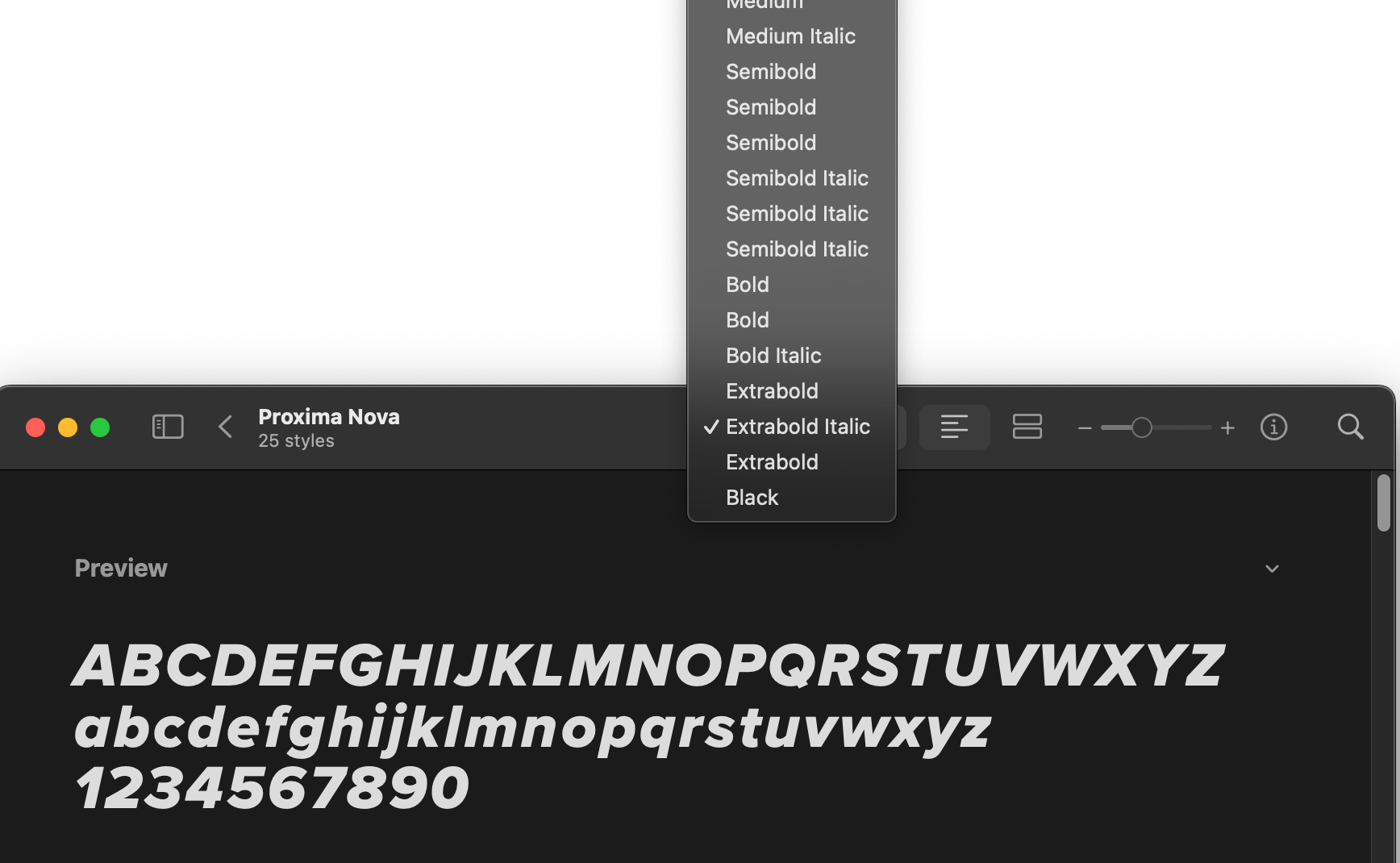
Task: Go back using the left chevron
Action: [225, 427]
